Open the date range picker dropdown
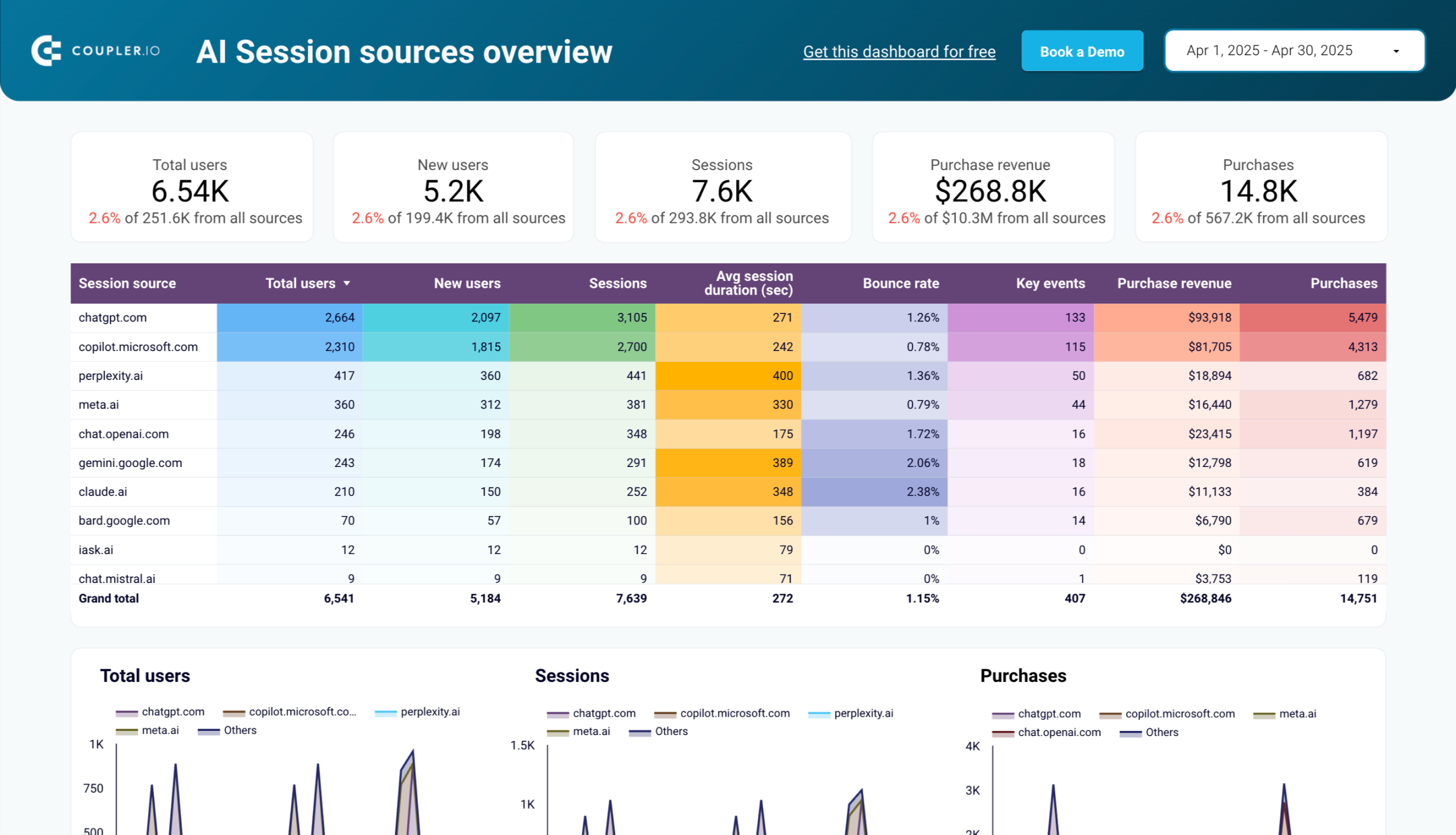The height and width of the screenshot is (835, 1456). (1294, 51)
